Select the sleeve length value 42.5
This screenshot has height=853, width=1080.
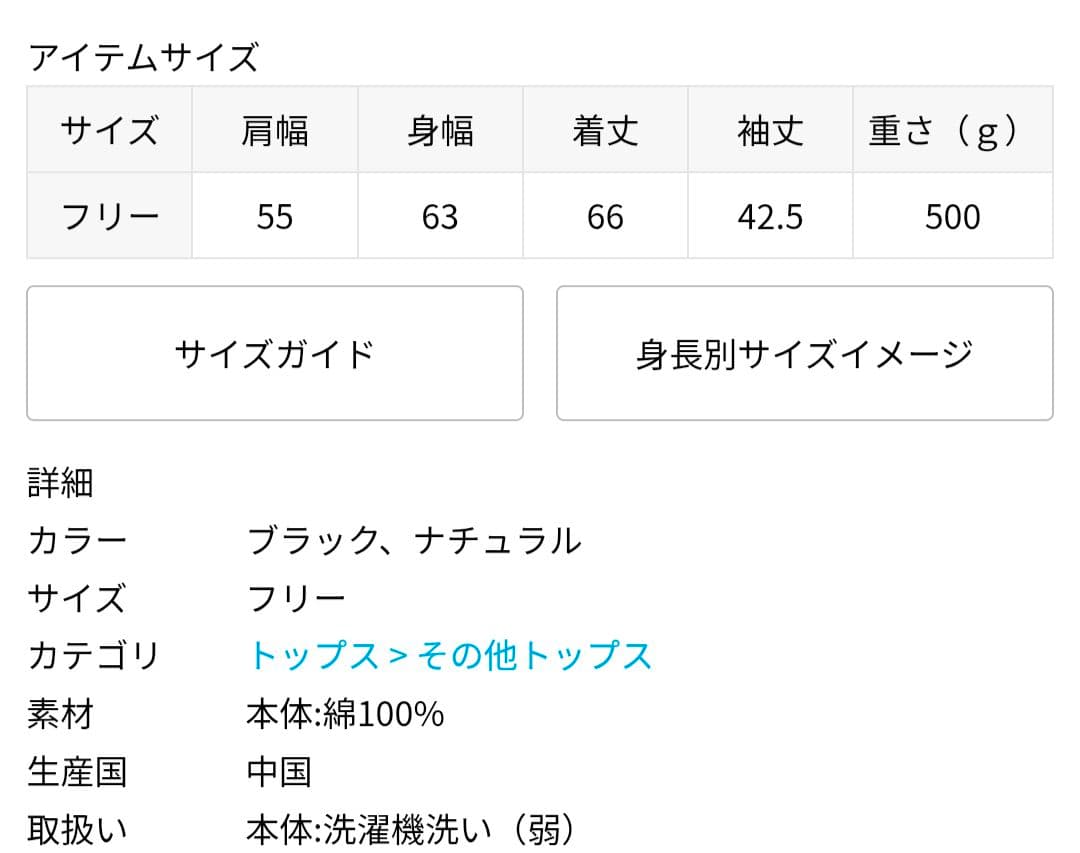point(770,216)
